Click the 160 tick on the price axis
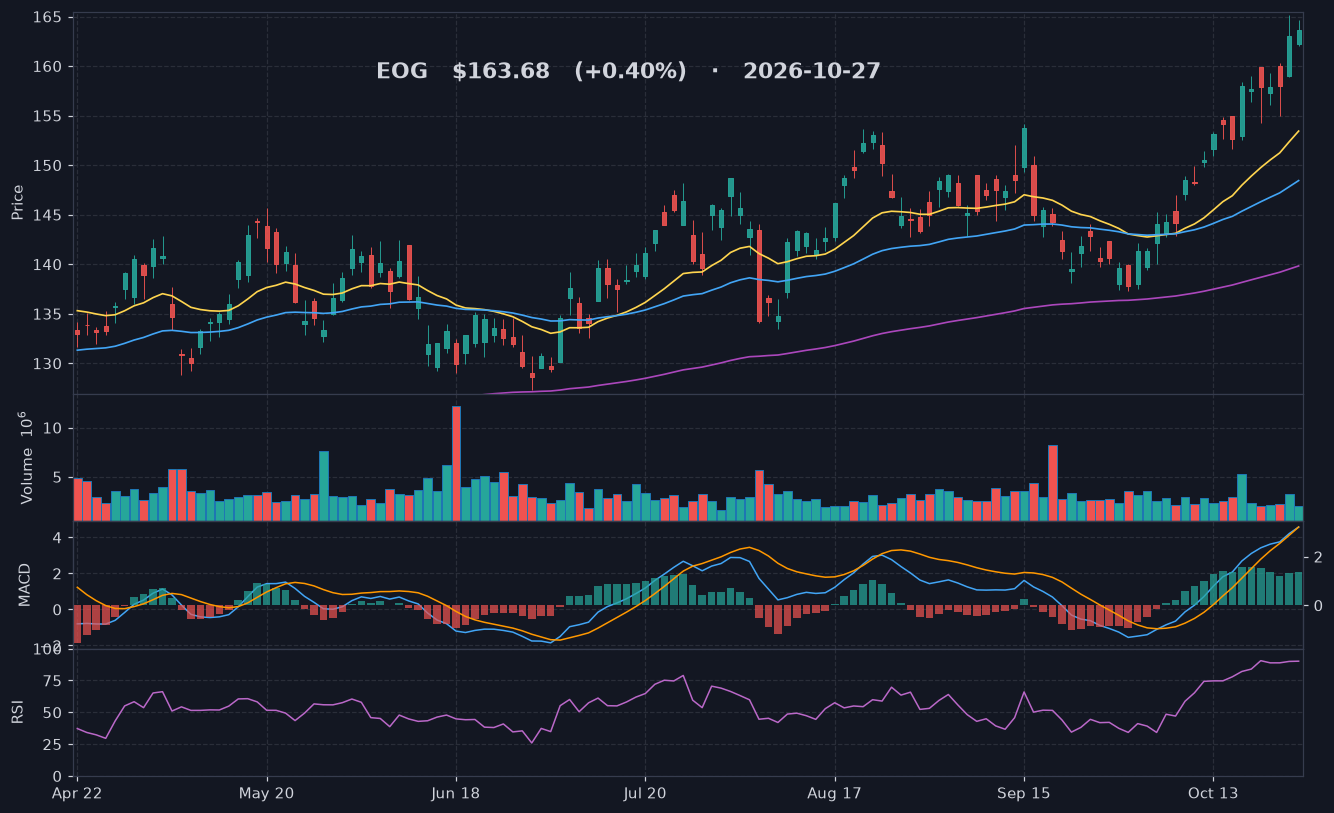 pyautogui.click(x=48, y=67)
